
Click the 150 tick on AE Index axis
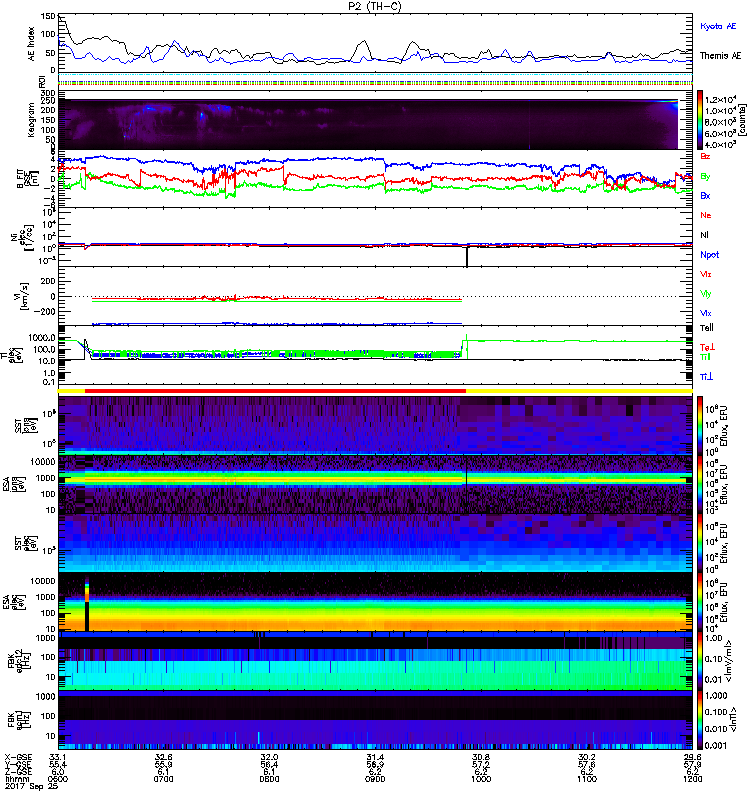48,16
